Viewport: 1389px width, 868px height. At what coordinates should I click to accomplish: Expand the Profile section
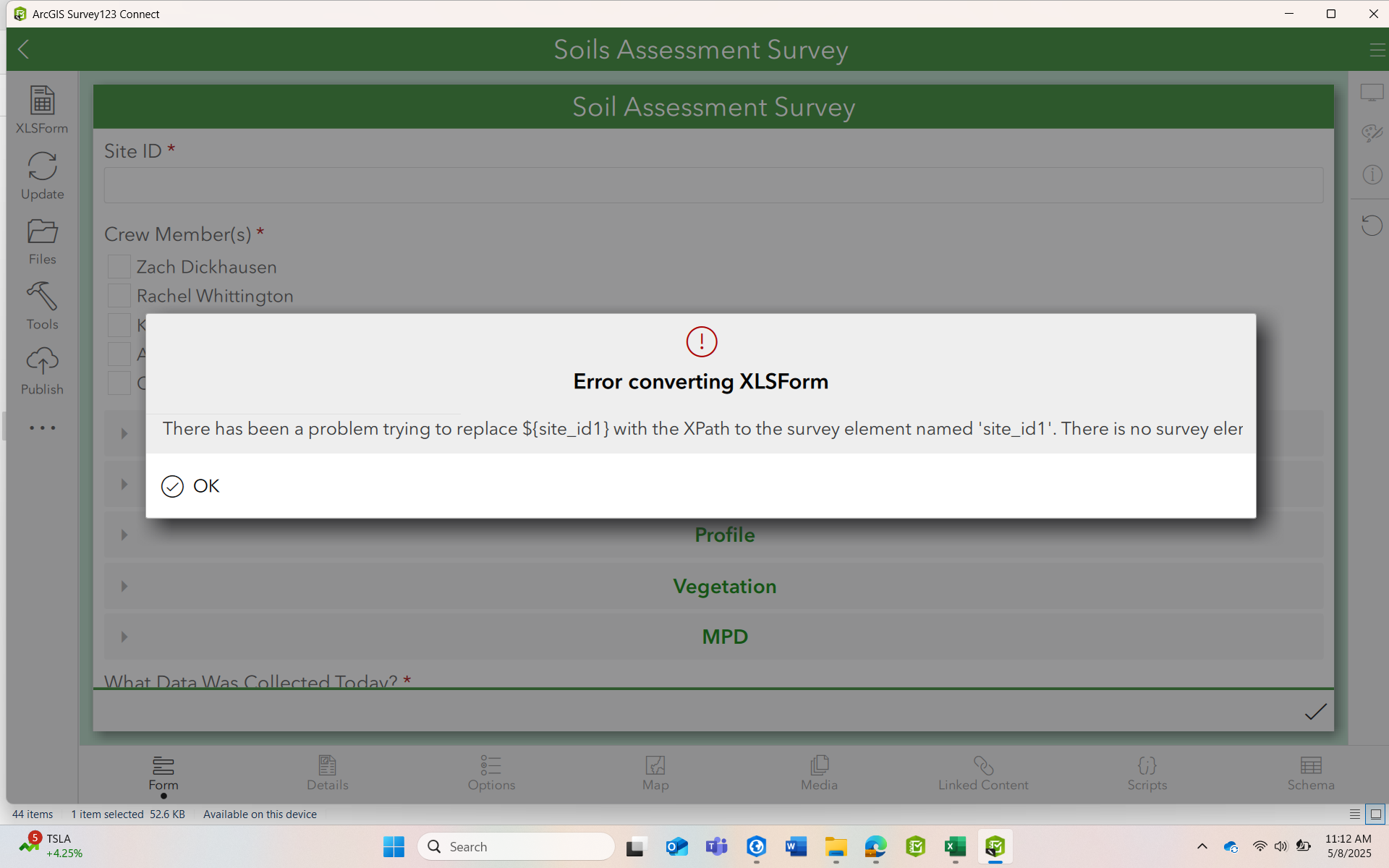124,535
